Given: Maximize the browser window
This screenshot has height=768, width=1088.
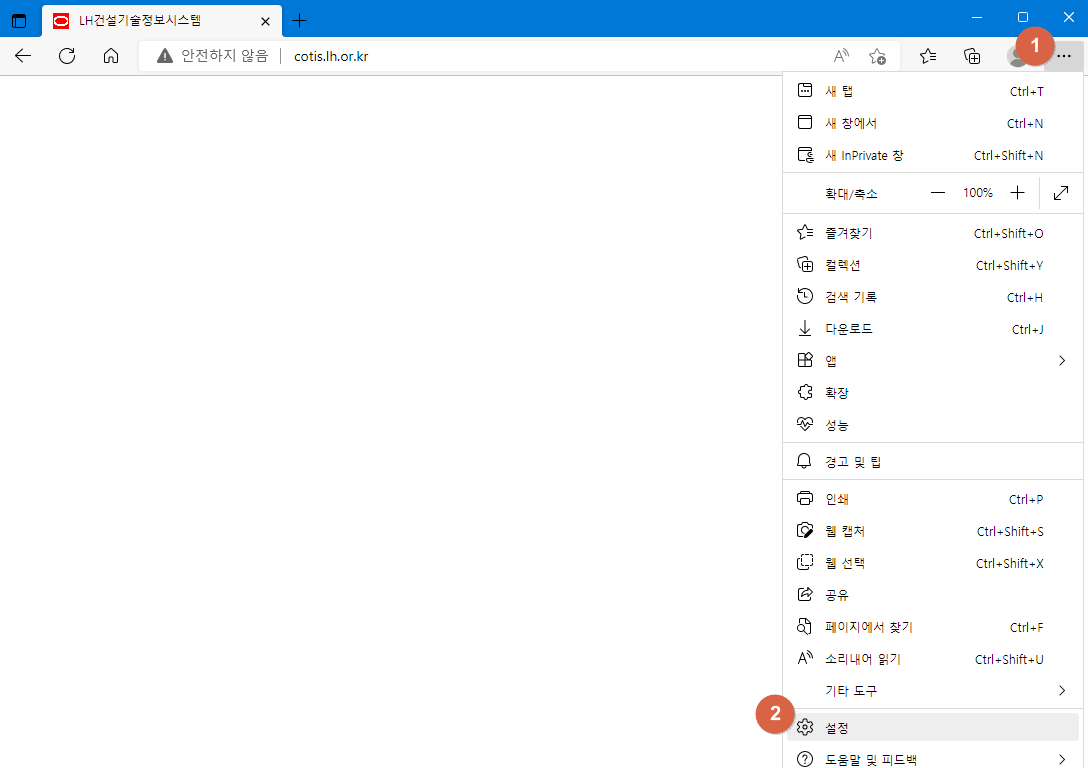Looking at the screenshot, I should point(1023,17).
